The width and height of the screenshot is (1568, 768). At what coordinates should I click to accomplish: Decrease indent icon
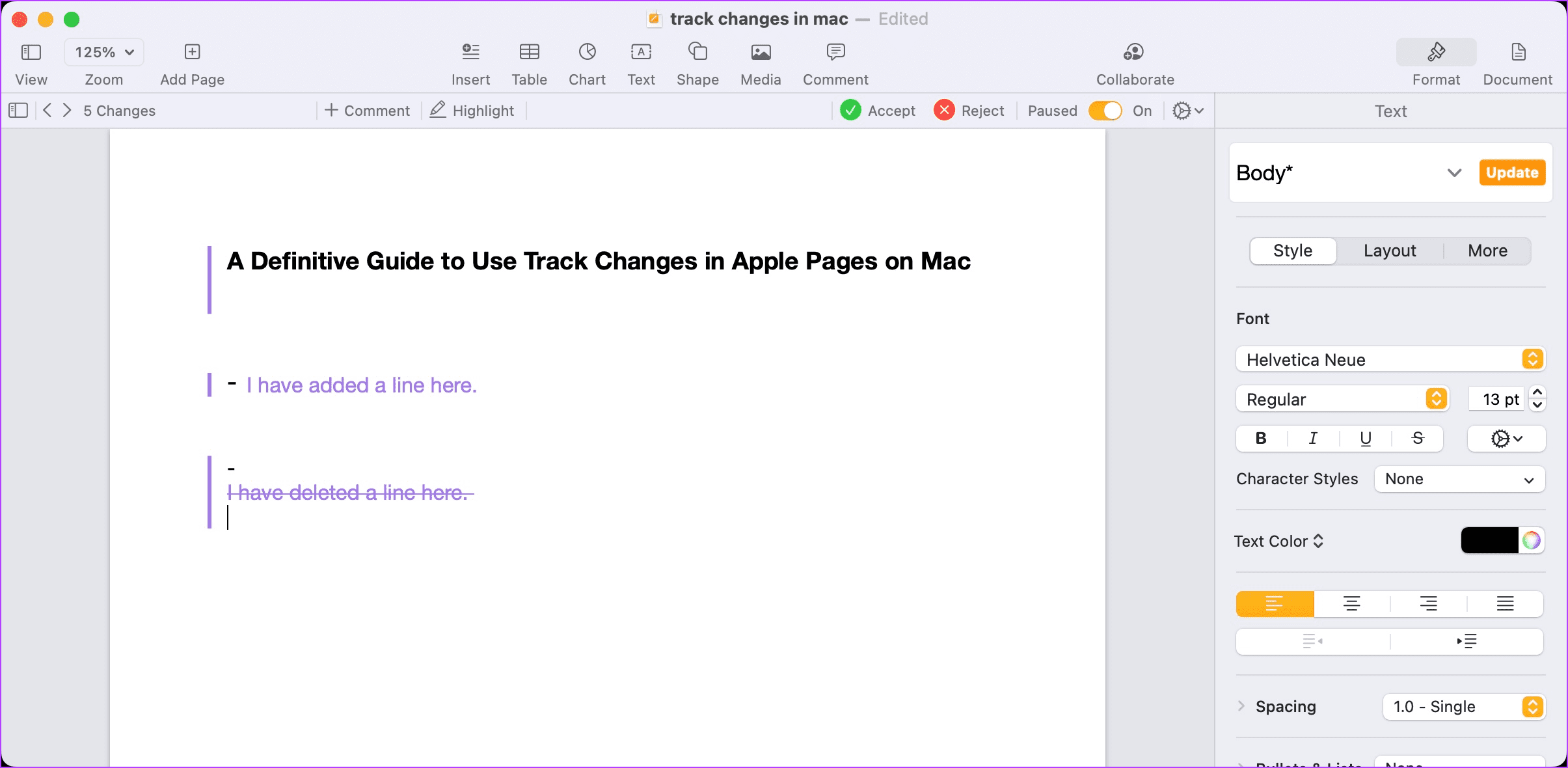(1313, 642)
